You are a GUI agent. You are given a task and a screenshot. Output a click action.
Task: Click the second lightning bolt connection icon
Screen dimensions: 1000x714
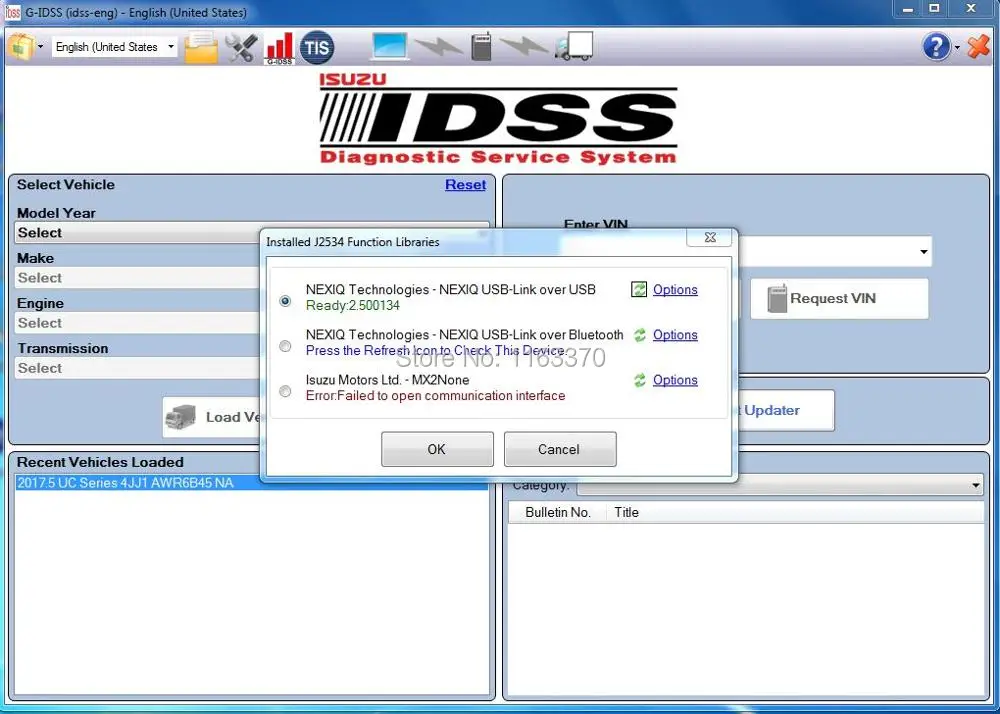(524, 46)
